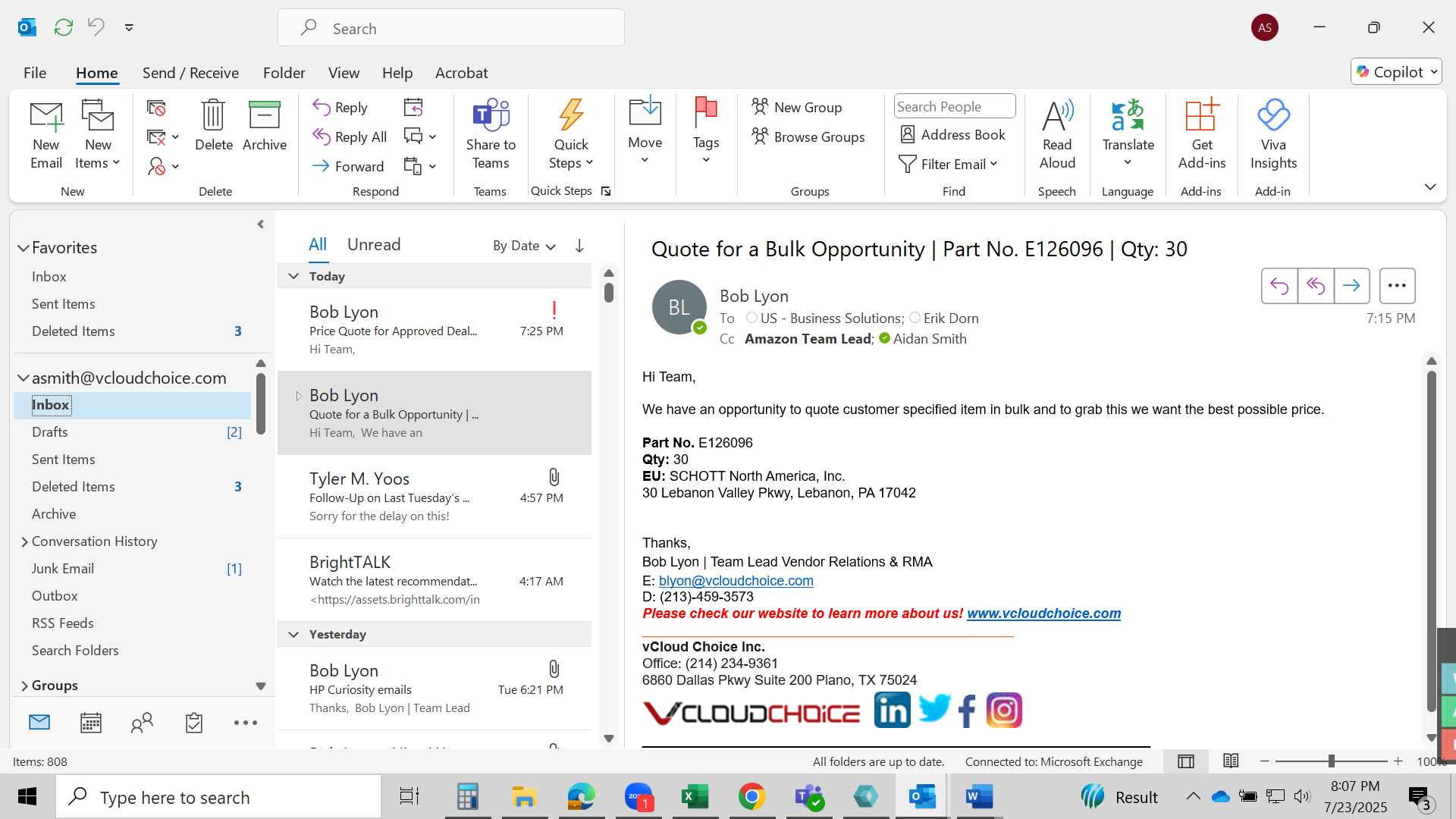Open Google Chrome from the taskbar
The height and width of the screenshot is (819, 1456).
click(x=752, y=797)
